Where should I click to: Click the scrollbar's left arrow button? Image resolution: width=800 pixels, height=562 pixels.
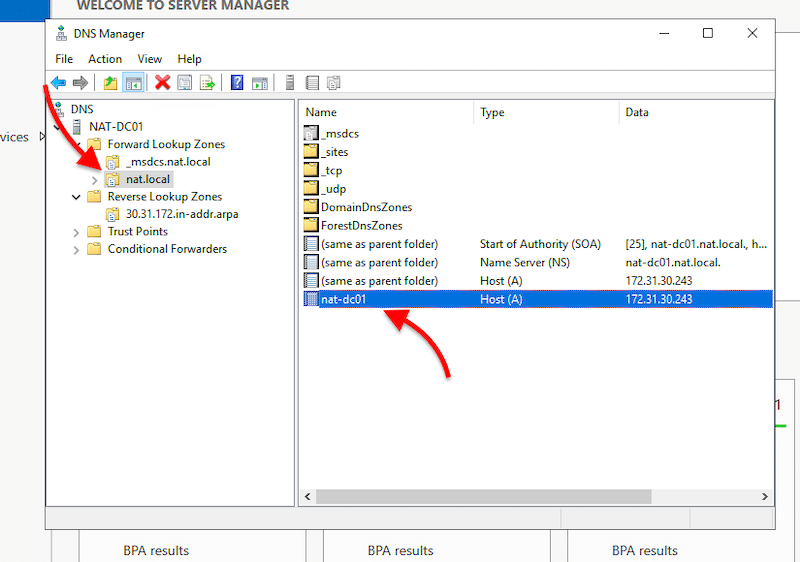tap(308, 496)
